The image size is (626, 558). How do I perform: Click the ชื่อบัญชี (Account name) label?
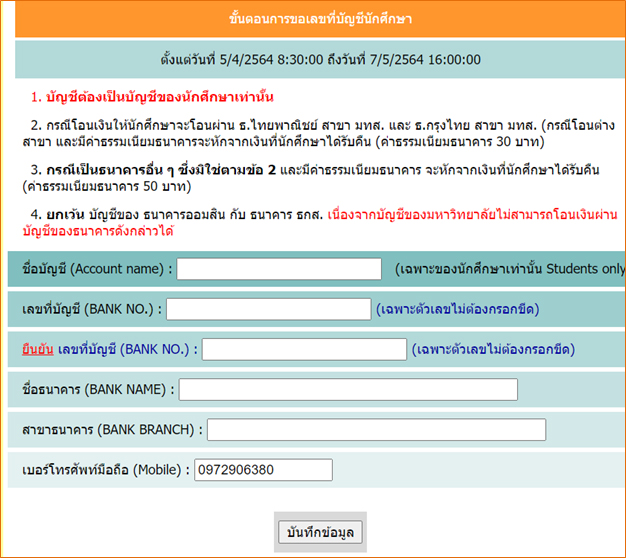96,269
